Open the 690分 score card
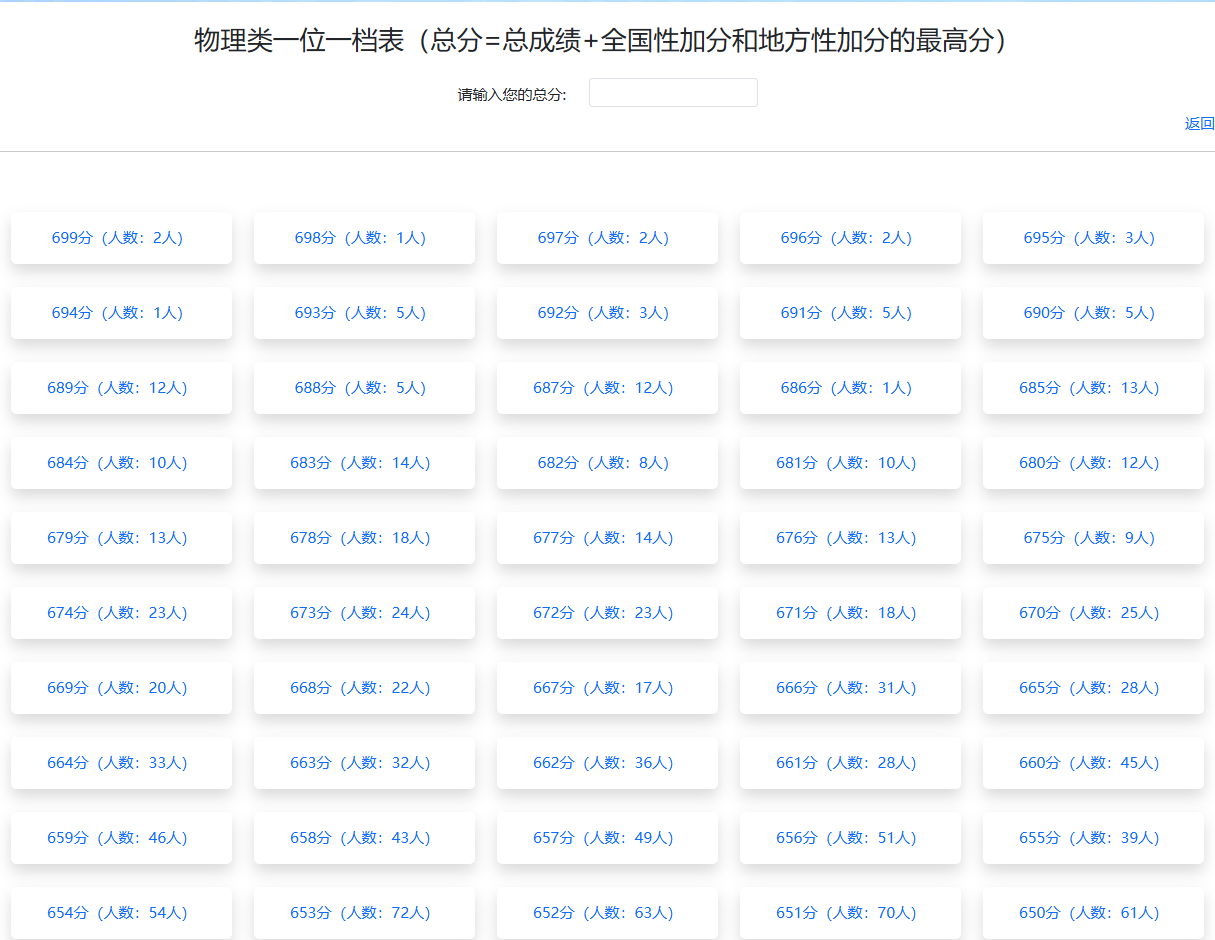 (x=1093, y=313)
